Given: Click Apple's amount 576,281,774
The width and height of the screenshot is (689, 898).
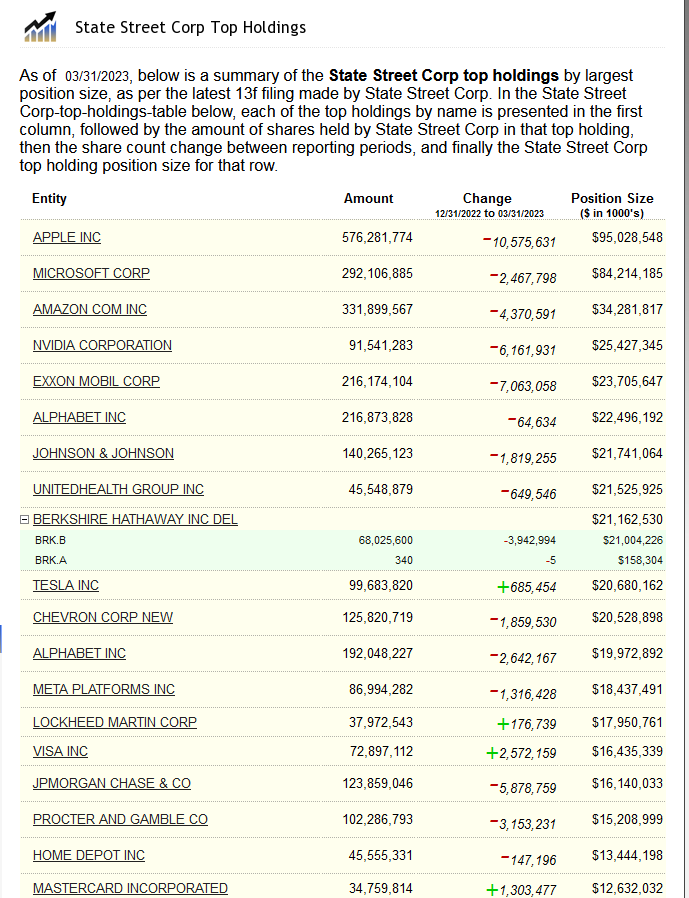Looking at the screenshot, I should pyautogui.click(x=377, y=237).
